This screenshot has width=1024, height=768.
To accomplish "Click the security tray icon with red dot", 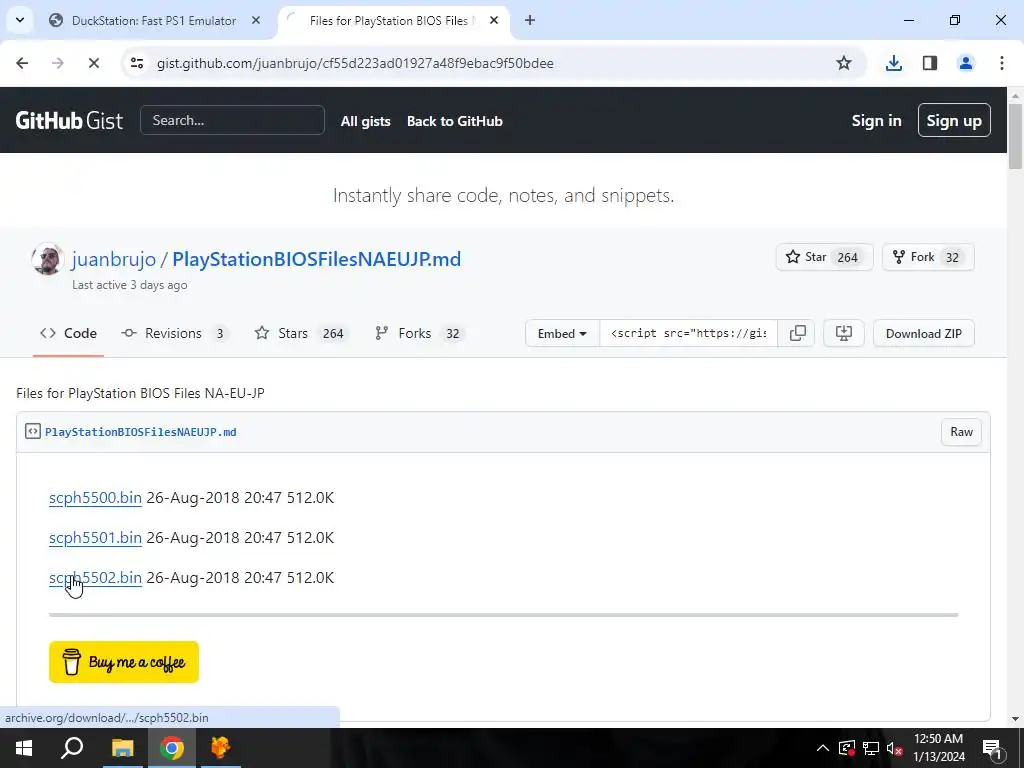I will click(847, 748).
